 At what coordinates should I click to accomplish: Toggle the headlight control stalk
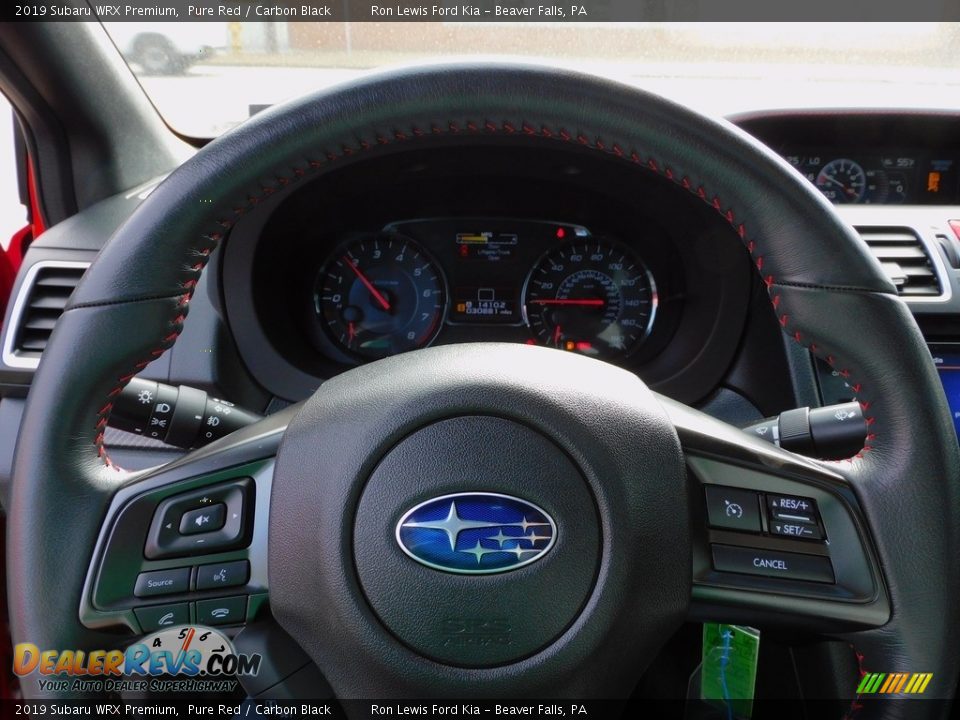tap(150, 410)
